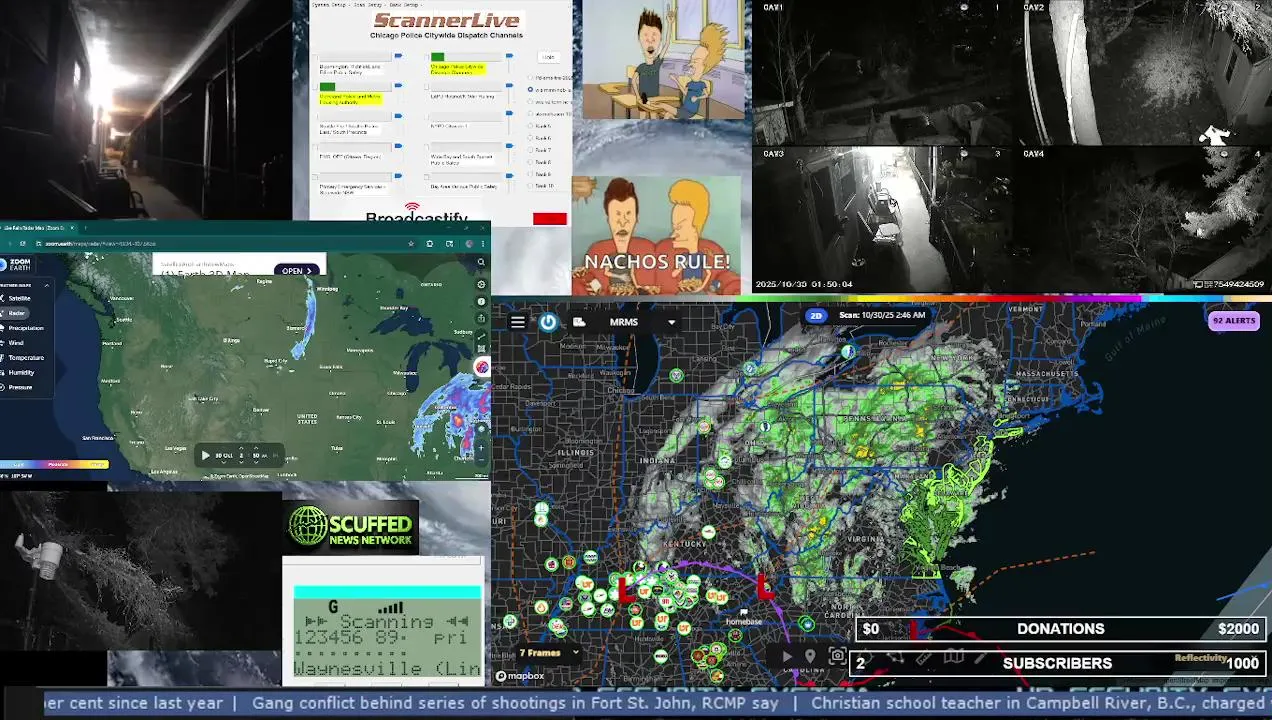Open Zoom Earth settings gear icon
This screenshot has height=720, width=1272.
pyautogui.click(x=481, y=285)
